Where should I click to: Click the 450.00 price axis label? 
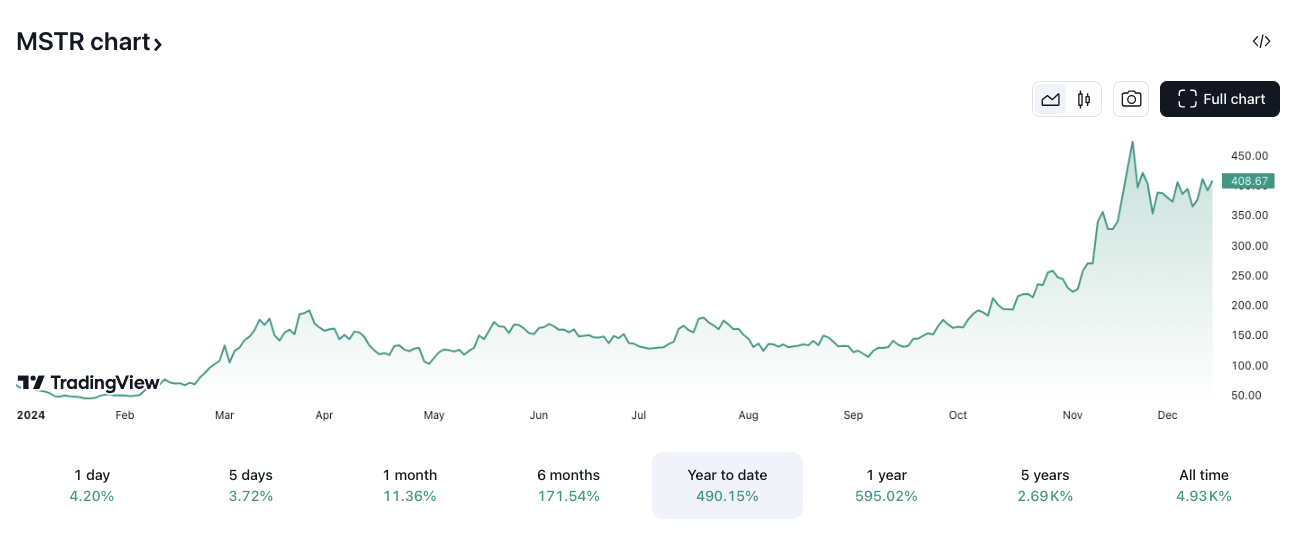(1250, 156)
